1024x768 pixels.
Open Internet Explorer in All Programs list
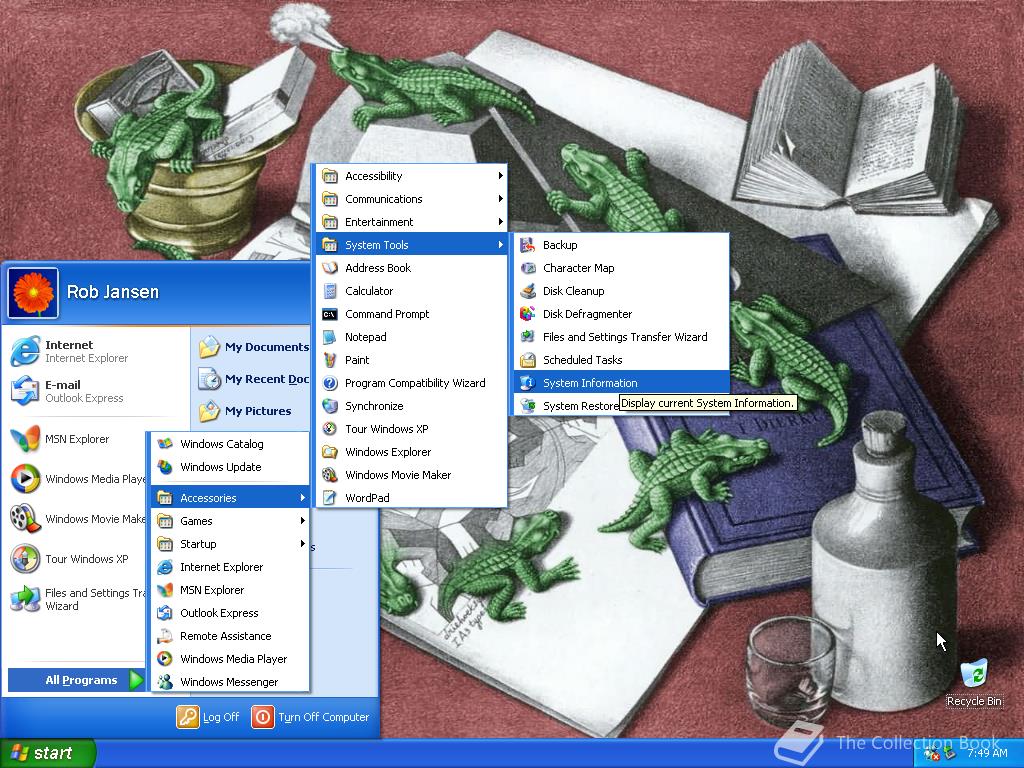(x=230, y=567)
